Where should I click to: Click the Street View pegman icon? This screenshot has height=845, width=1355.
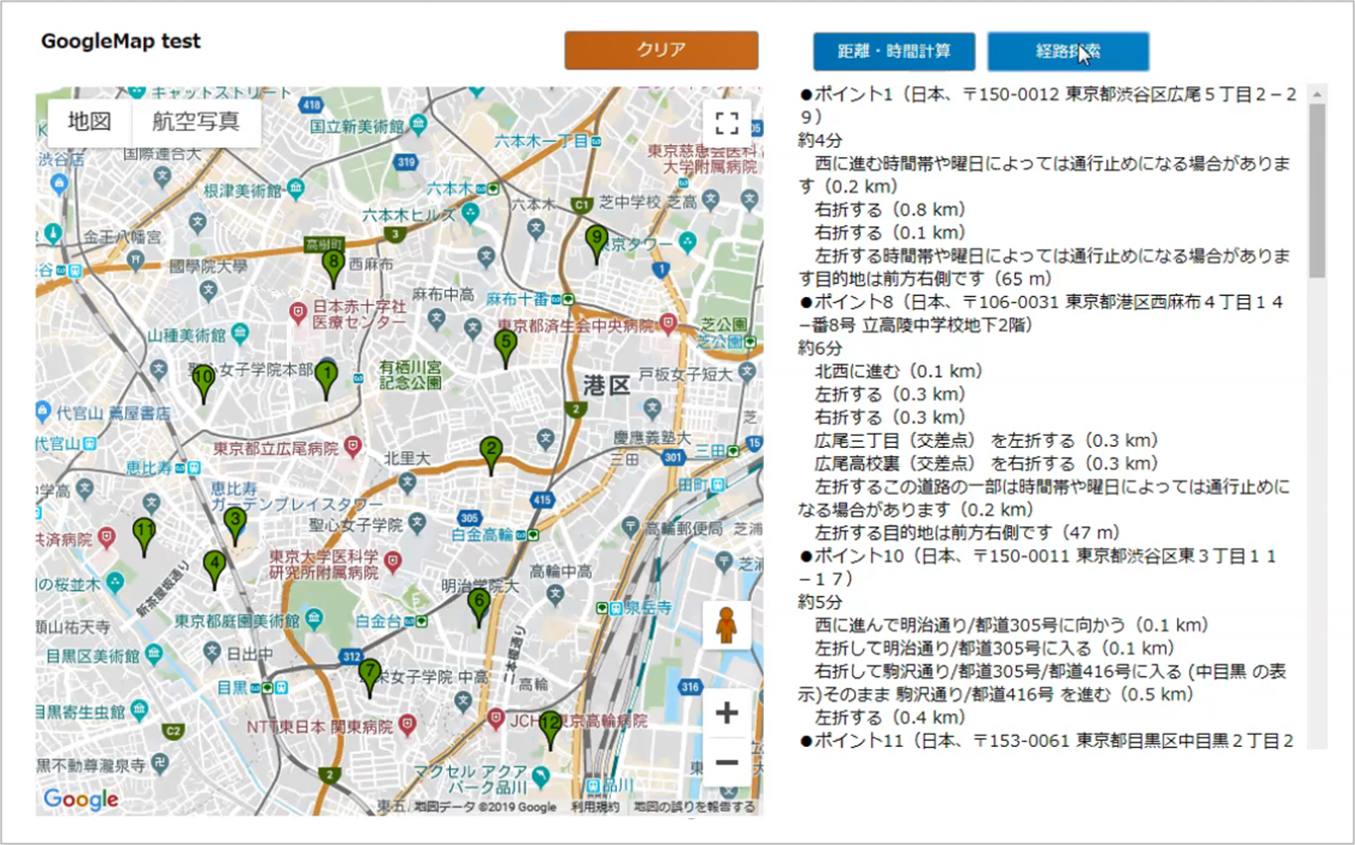(727, 627)
